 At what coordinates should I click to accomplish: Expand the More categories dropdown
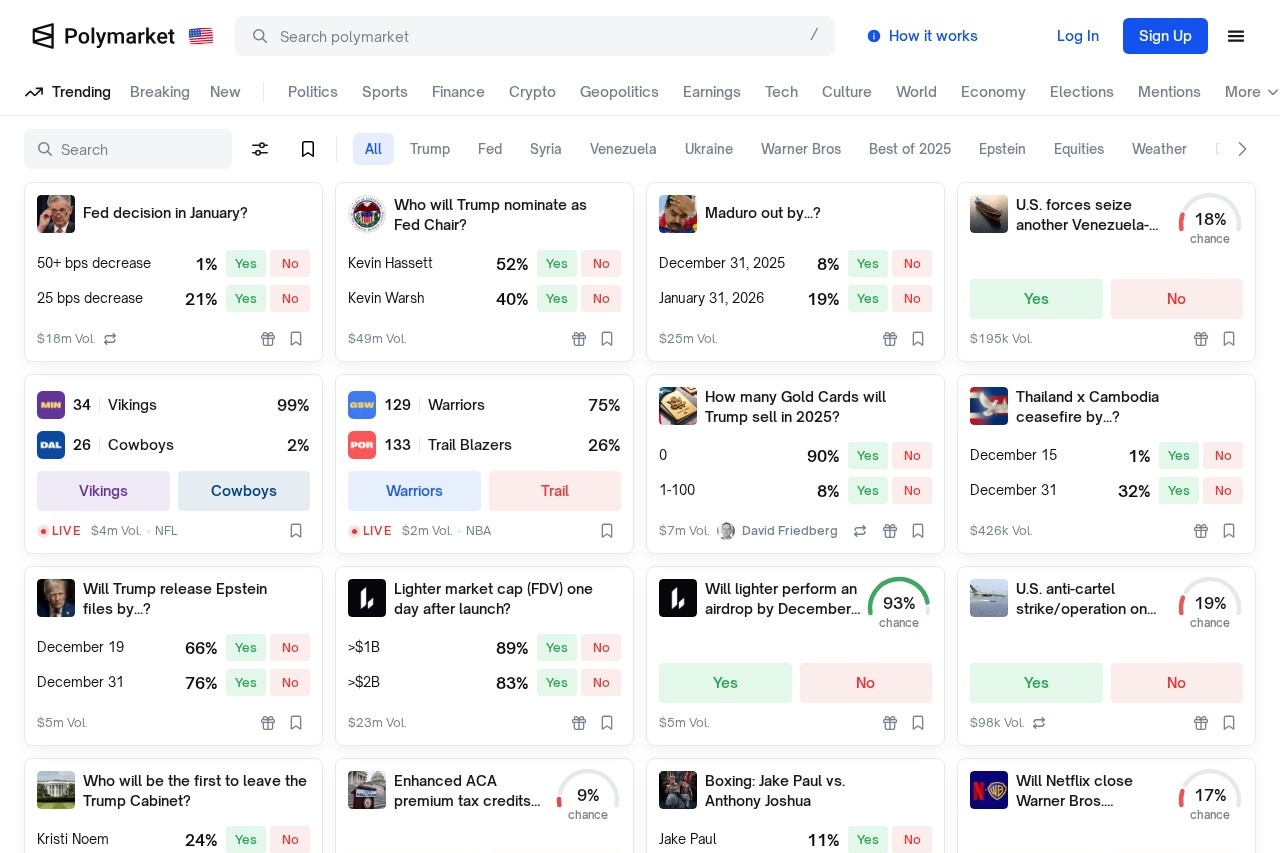pyautogui.click(x=1251, y=92)
